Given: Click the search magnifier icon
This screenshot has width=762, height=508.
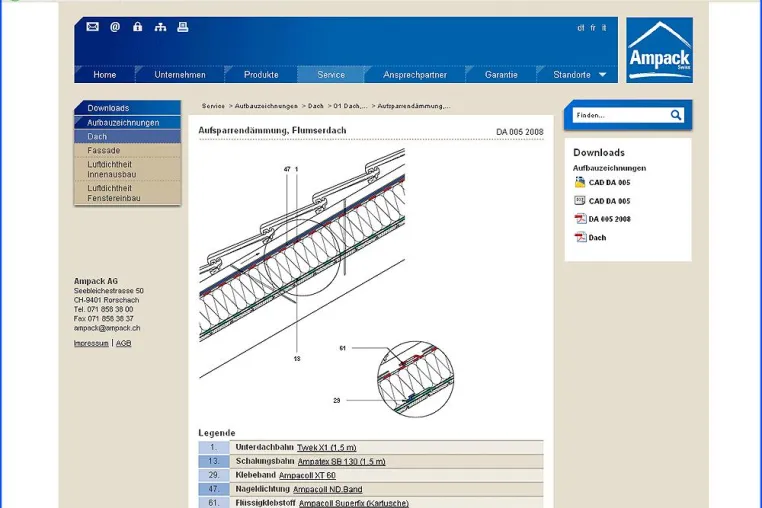Looking at the screenshot, I should point(676,115).
